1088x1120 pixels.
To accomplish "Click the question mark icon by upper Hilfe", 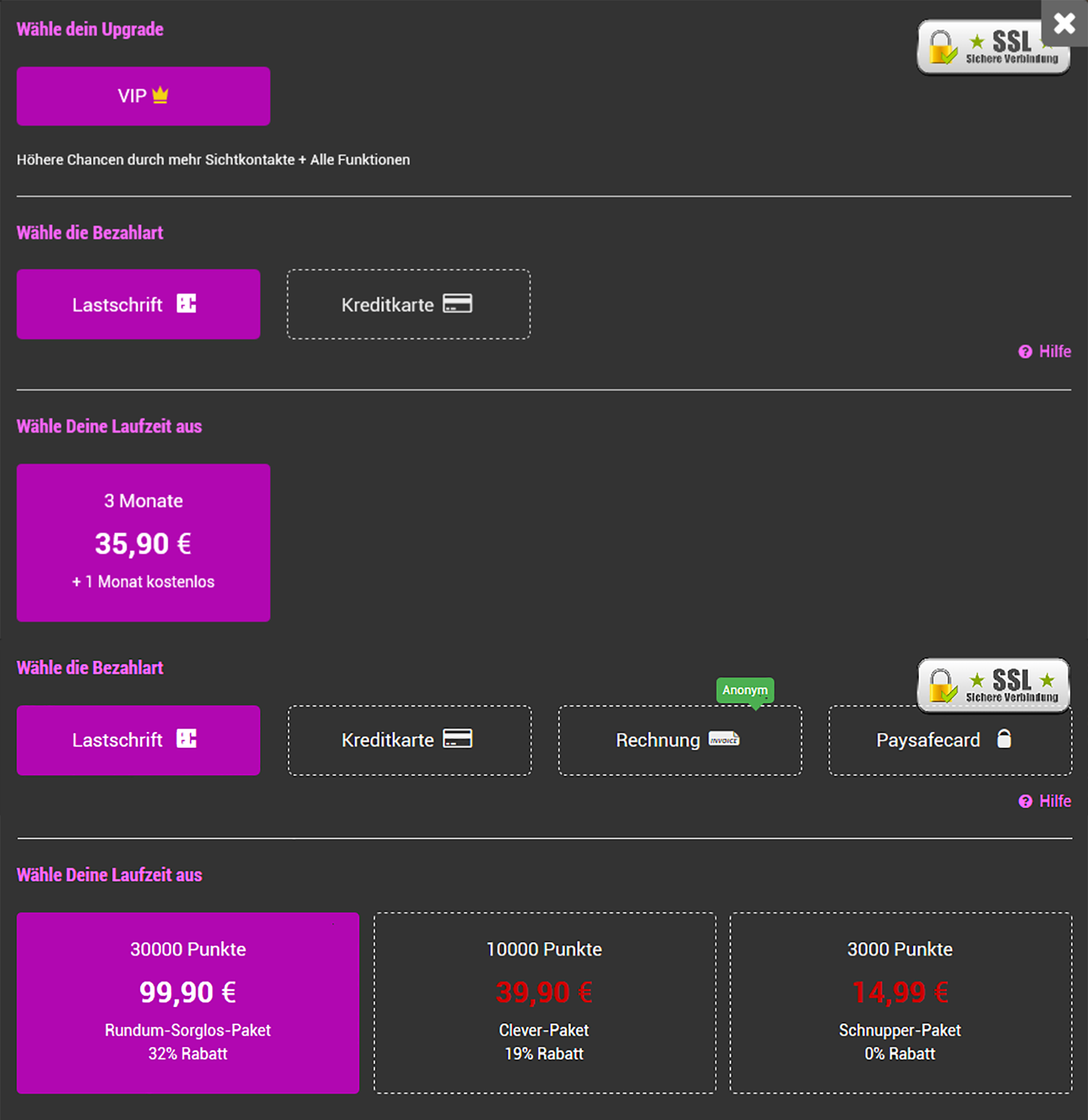I will pyautogui.click(x=1025, y=352).
